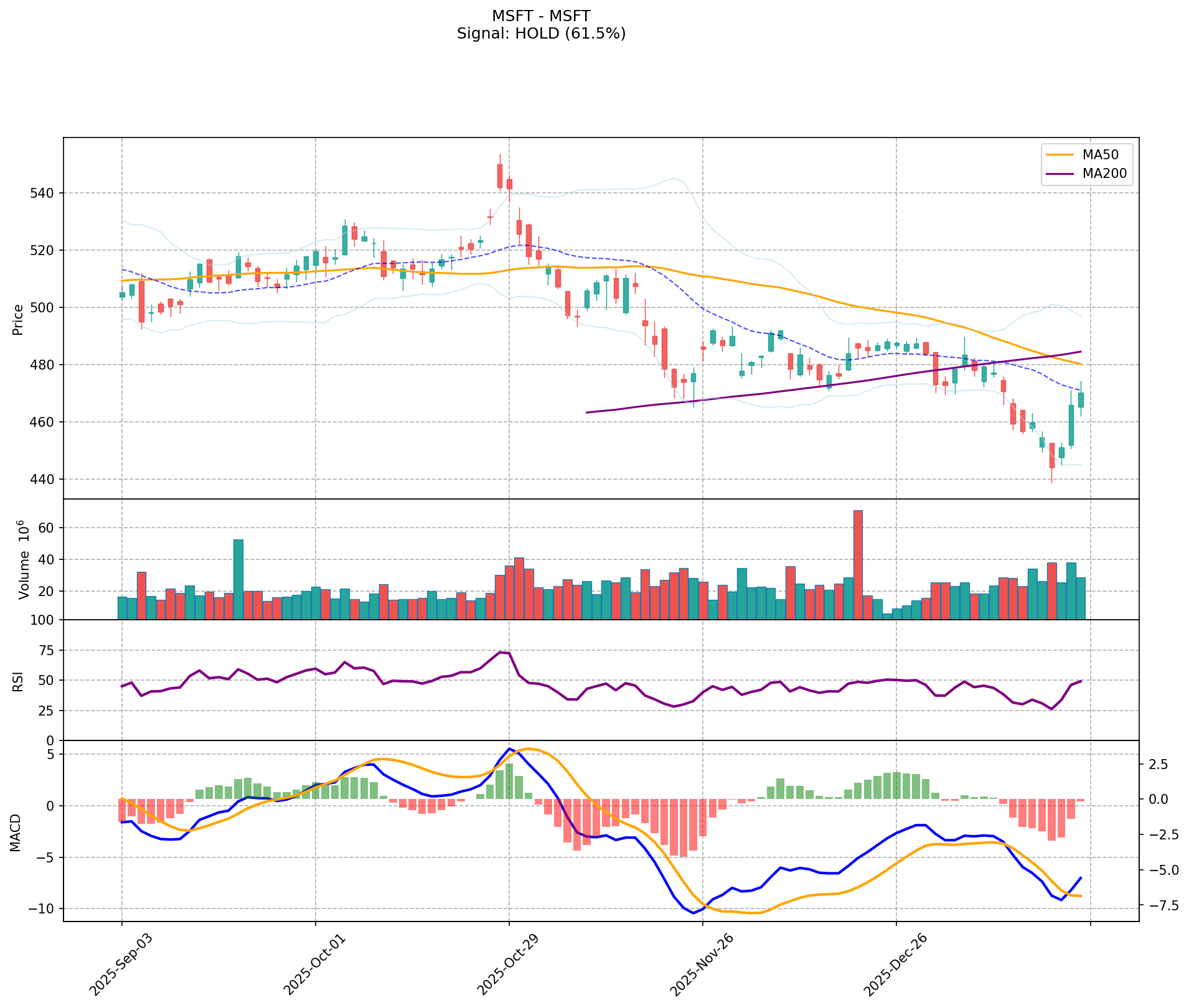
Task: Click the "Signal: HOLD (61.5%)" subtitle
Action: pos(540,34)
